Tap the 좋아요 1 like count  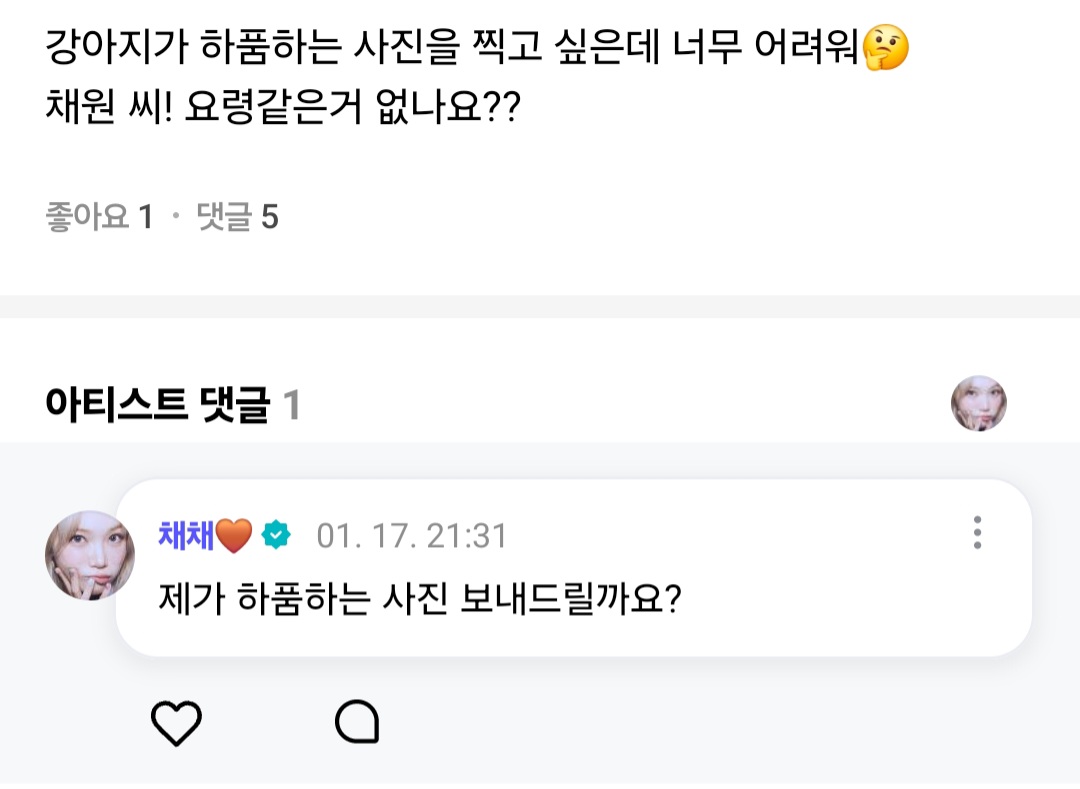point(99,216)
